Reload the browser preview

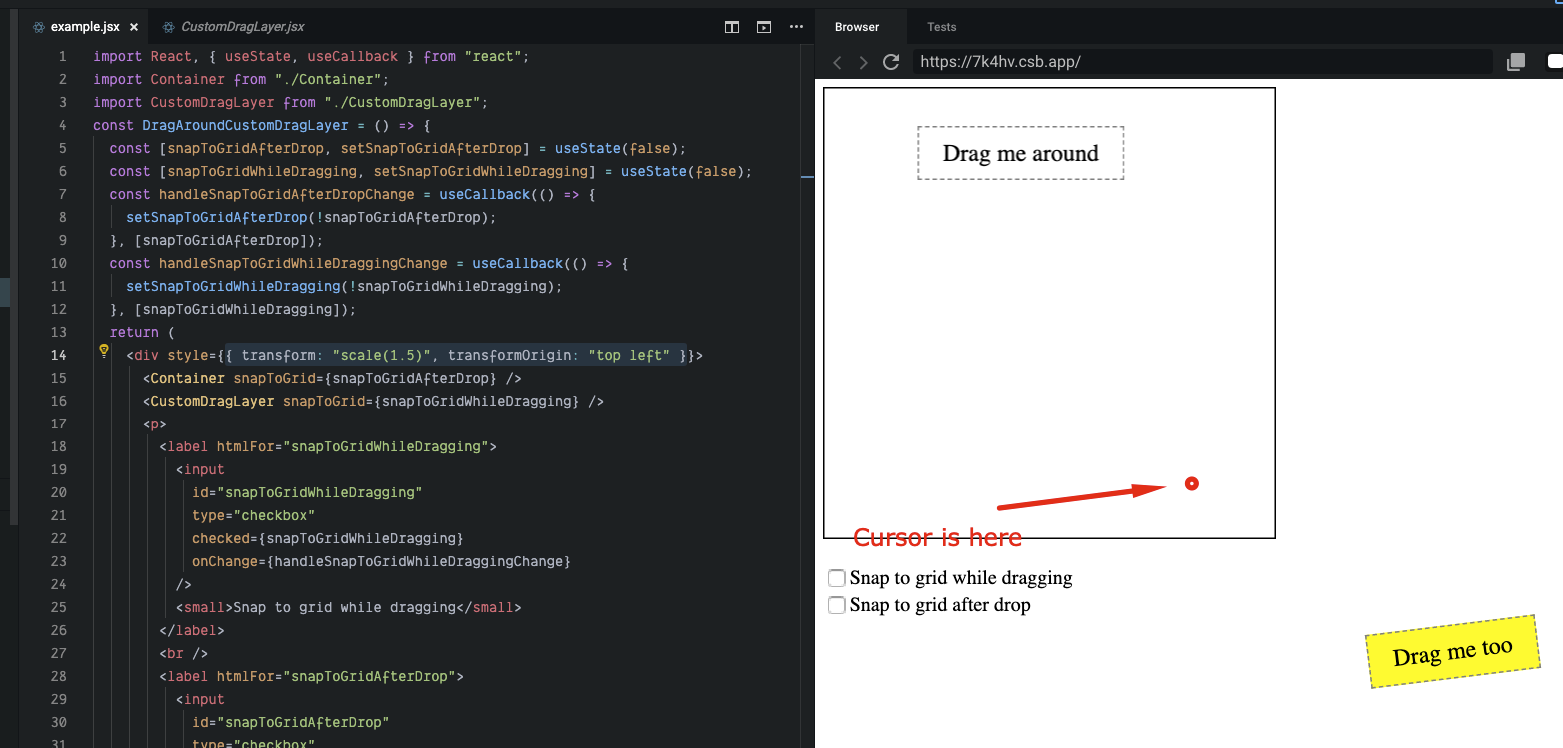tap(890, 62)
